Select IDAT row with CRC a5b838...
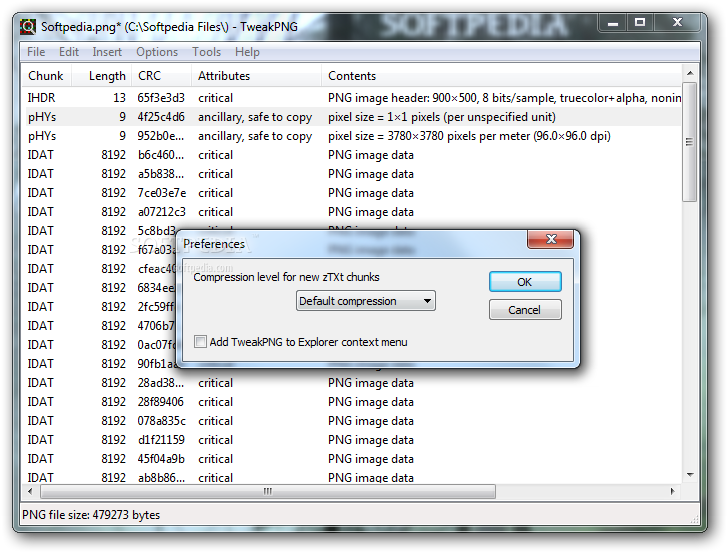The width and height of the screenshot is (728, 553). pos(352,174)
